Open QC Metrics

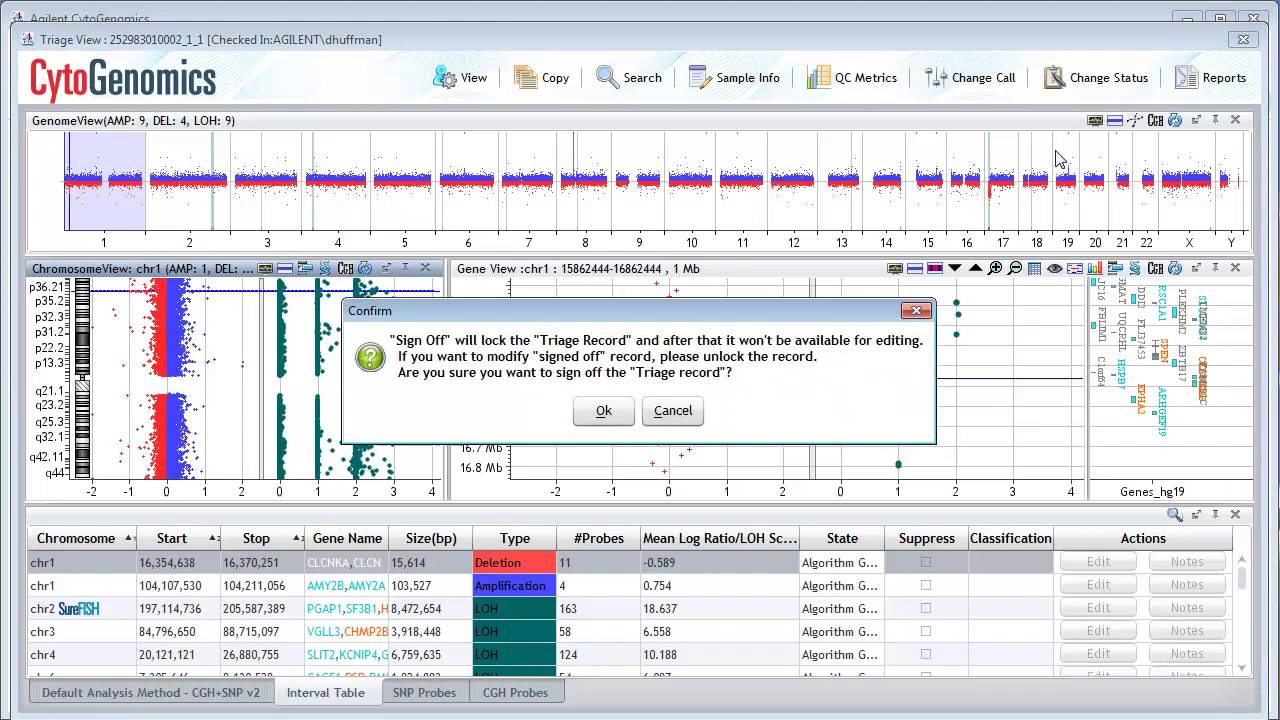pos(852,77)
